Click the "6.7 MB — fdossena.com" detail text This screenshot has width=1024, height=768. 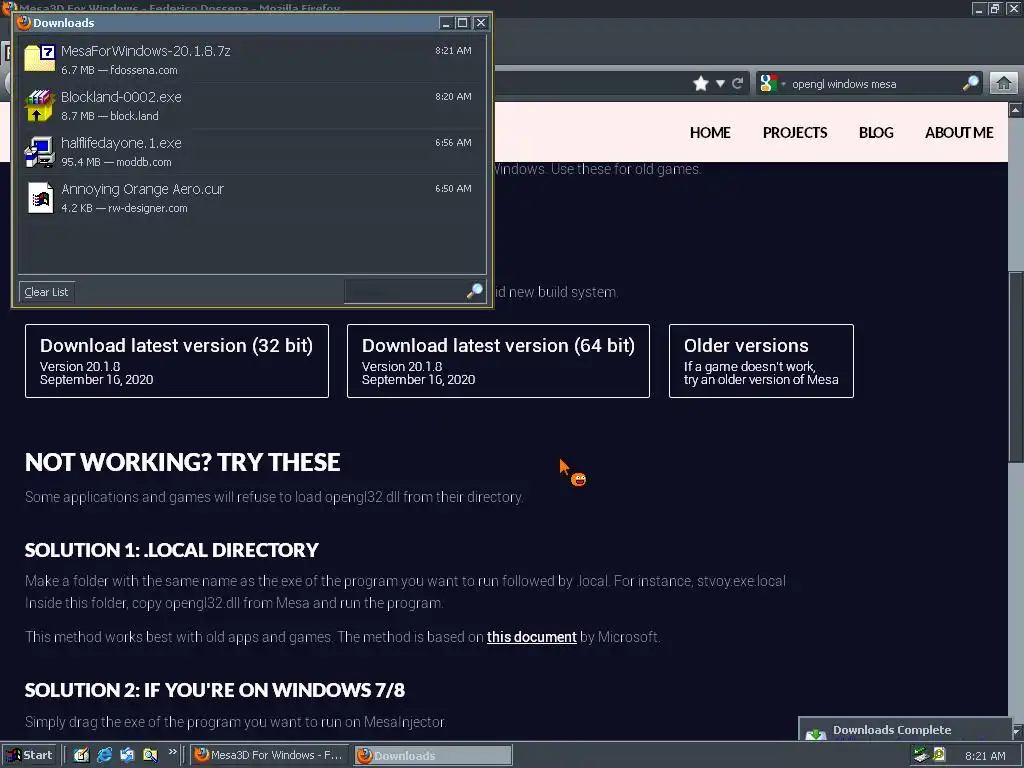click(120, 70)
